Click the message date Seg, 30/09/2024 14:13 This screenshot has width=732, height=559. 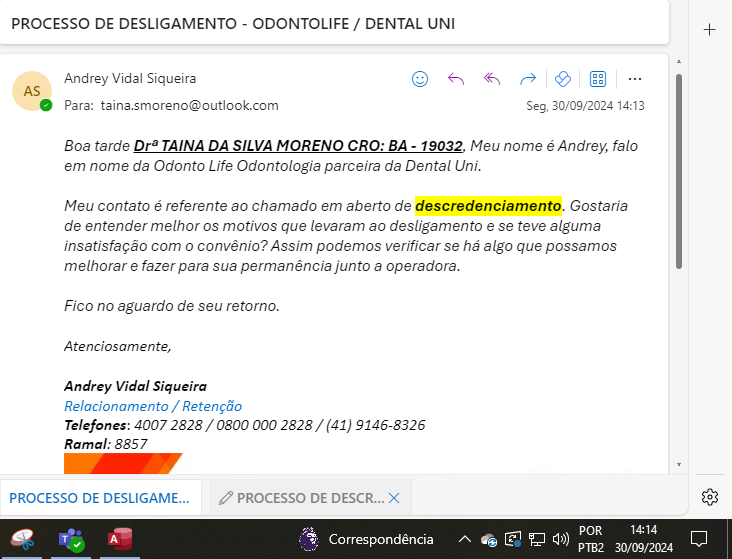click(585, 106)
